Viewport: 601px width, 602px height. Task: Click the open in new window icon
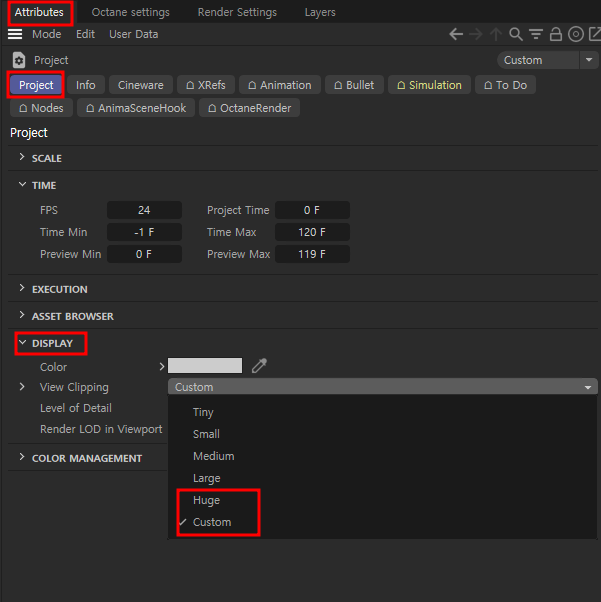(x=594, y=34)
